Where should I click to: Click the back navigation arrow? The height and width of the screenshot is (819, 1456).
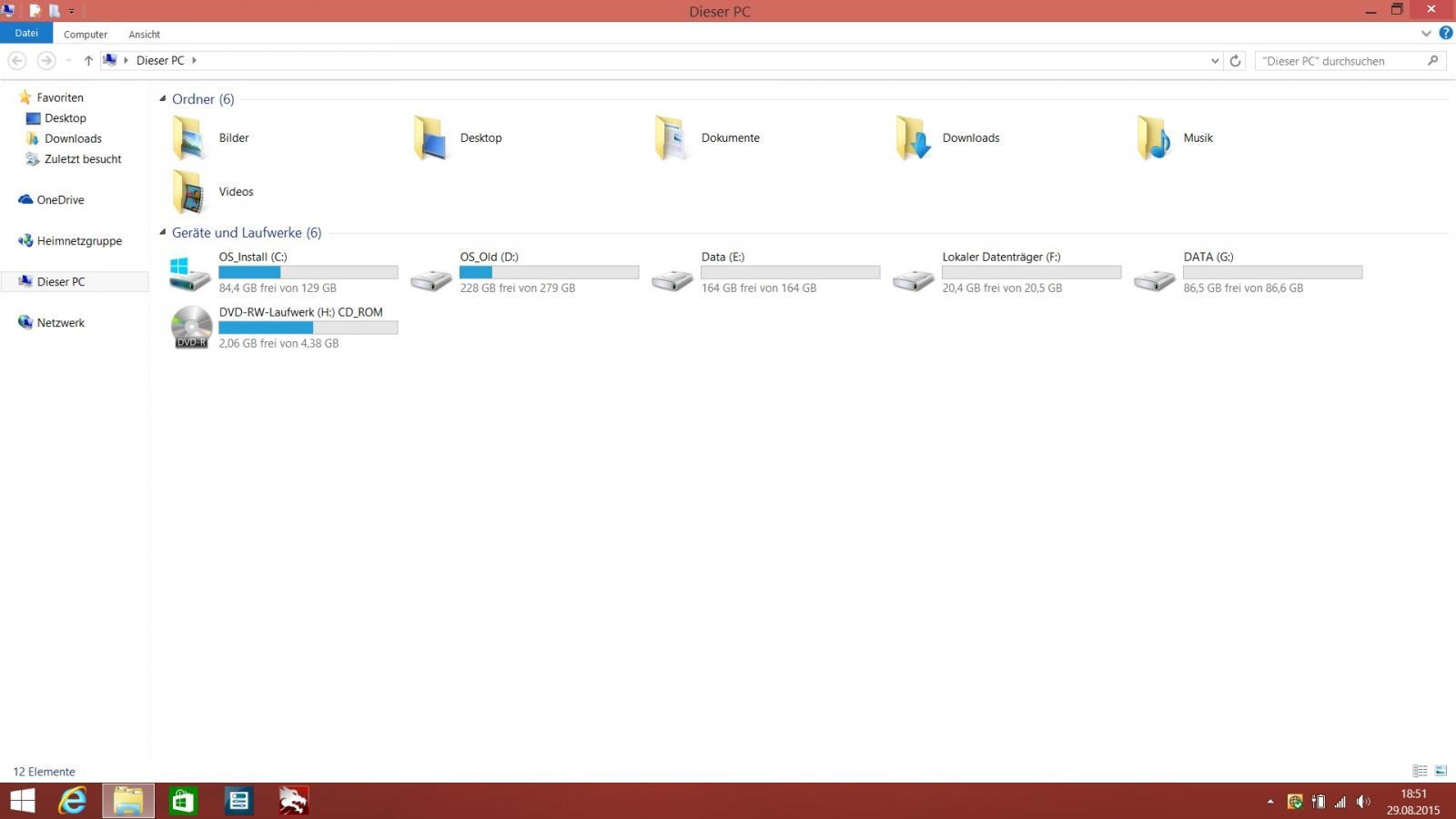pos(17,60)
